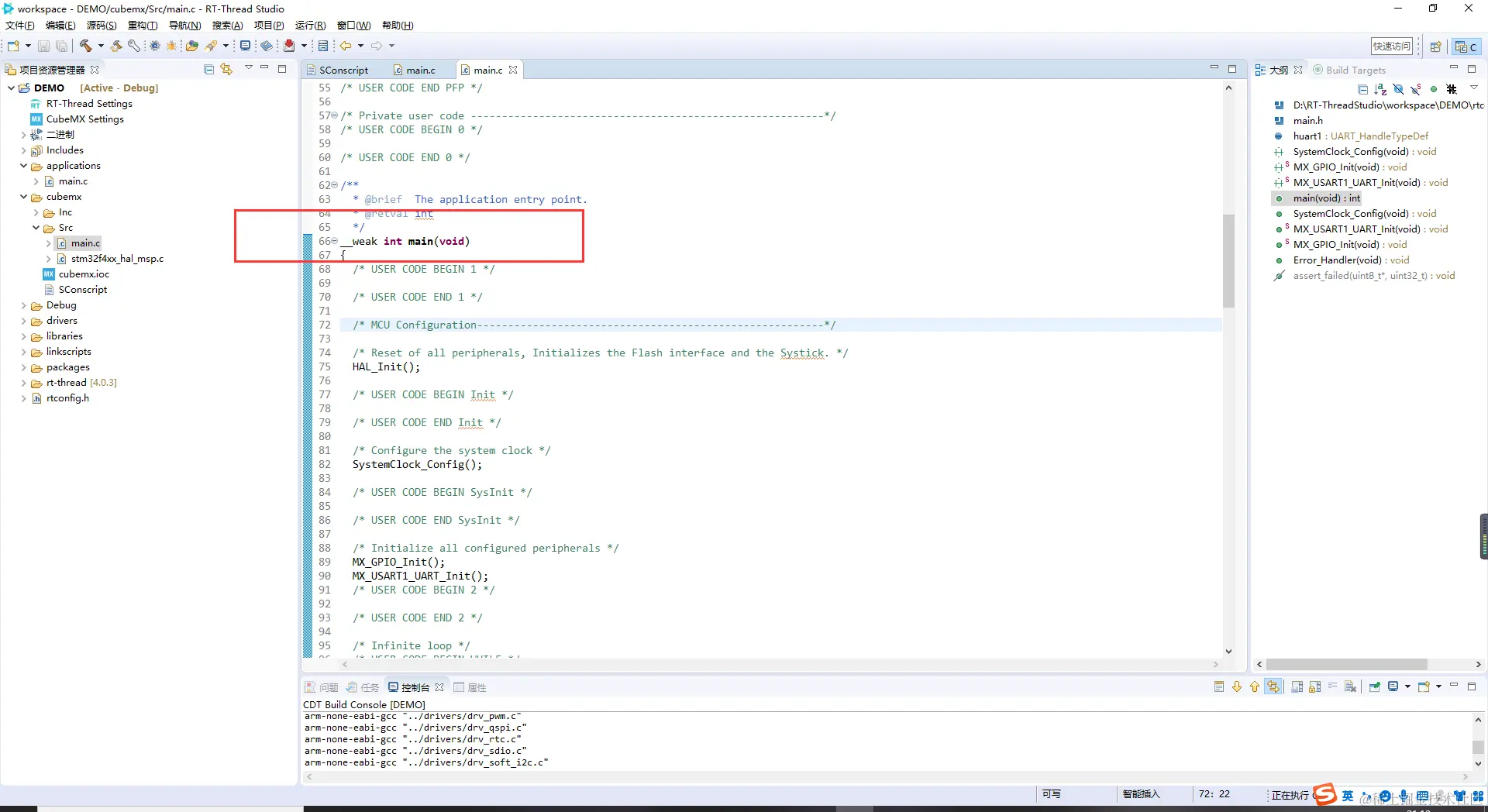Screen dimensions: 1488x812
Task: Open the download dropdown arrow
Action: click(304, 46)
